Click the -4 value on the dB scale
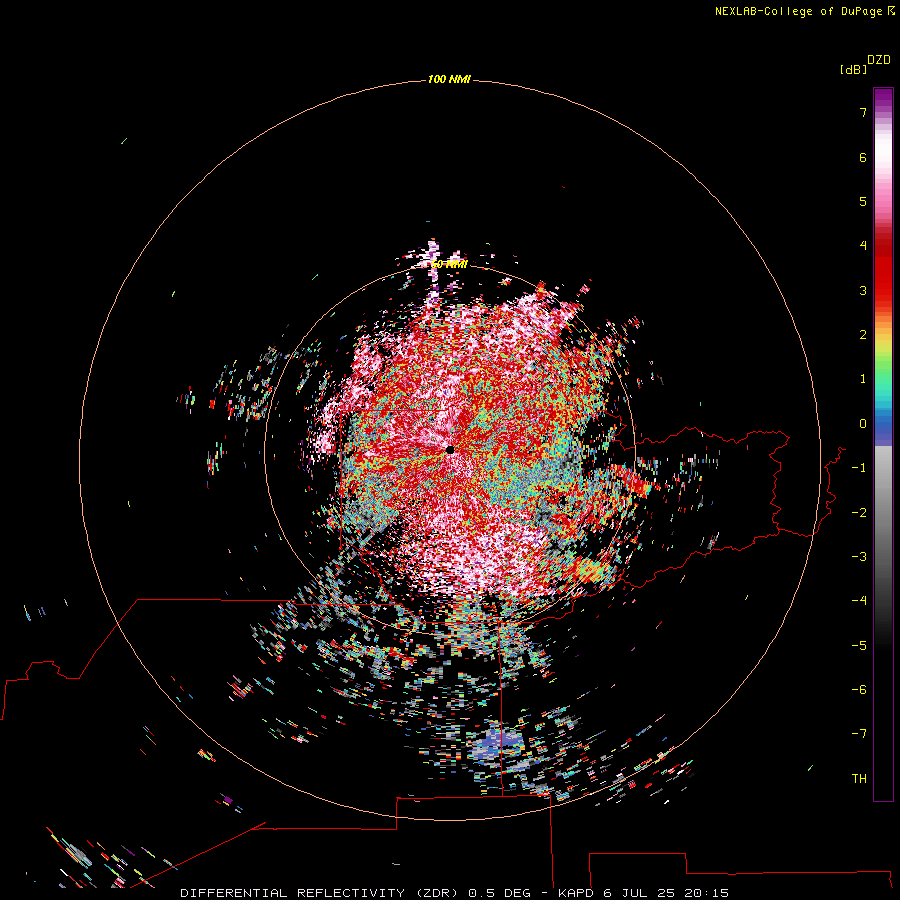900x900 pixels. (x=859, y=600)
